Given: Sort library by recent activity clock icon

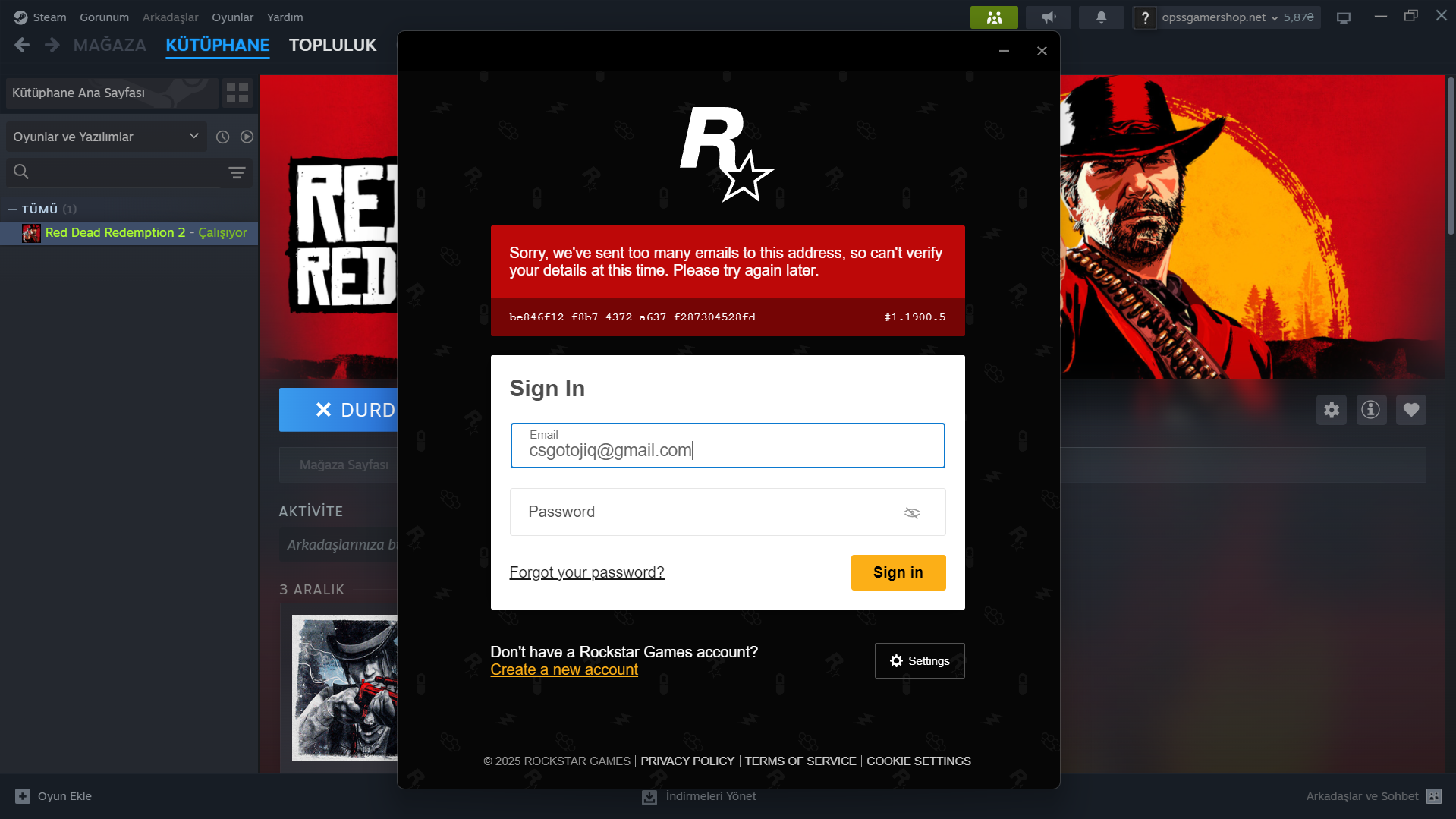Looking at the screenshot, I should [222, 137].
